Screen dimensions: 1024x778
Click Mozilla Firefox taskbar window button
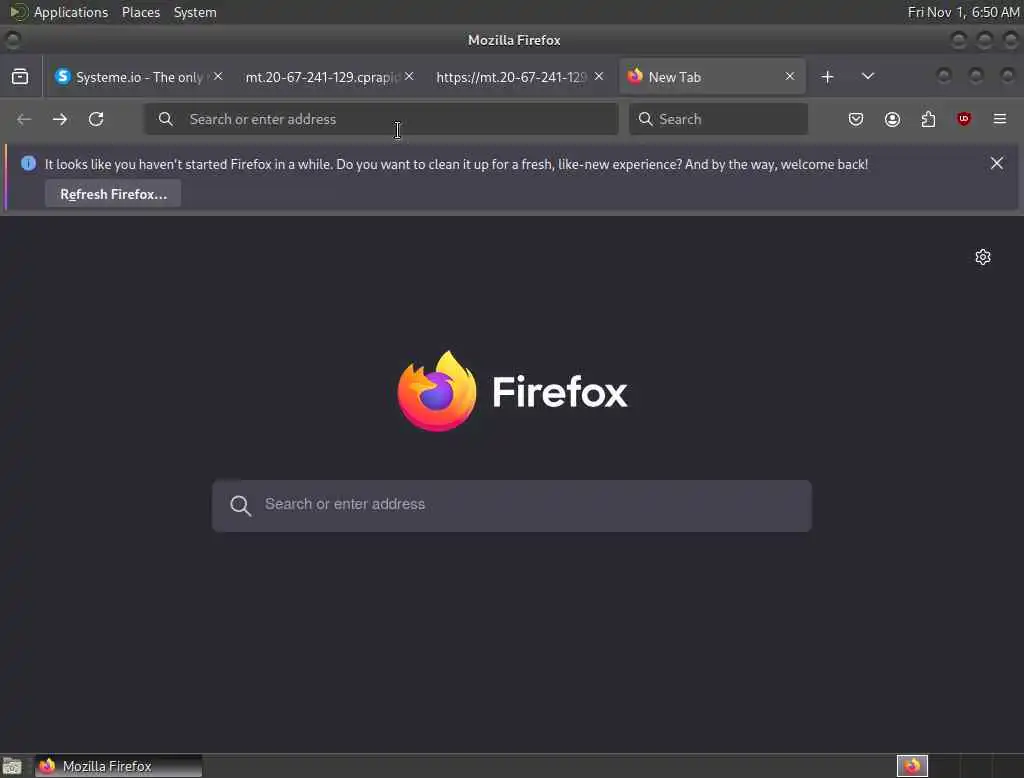click(x=119, y=766)
